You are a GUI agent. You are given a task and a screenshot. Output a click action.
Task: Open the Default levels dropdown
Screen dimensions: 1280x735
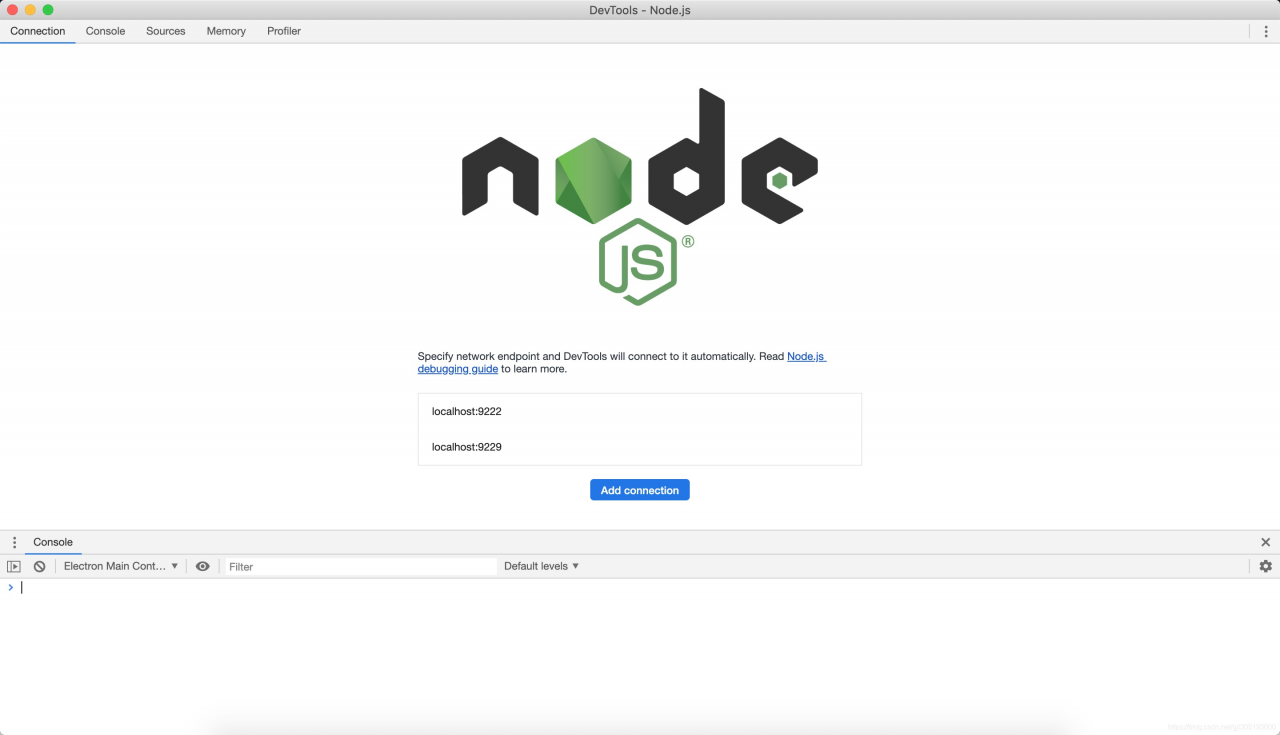coord(541,566)
